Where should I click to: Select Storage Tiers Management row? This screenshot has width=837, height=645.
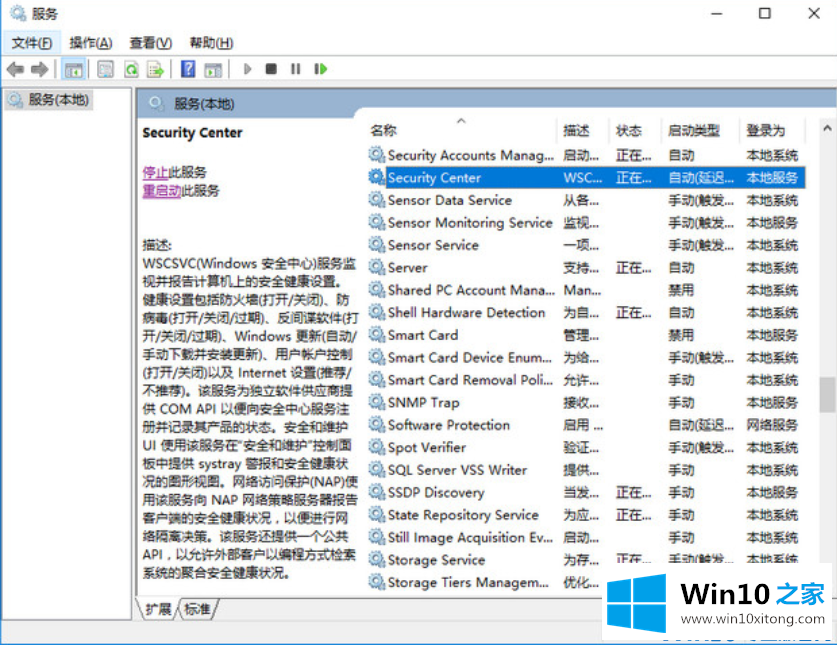[x=485, y=582]
